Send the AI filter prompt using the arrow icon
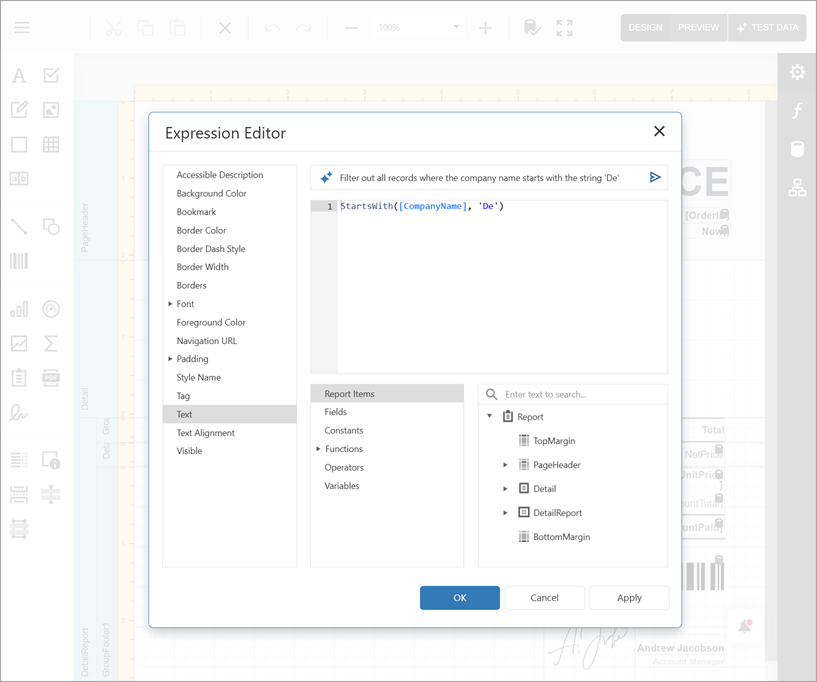The image size is (817, 682). click(x=655, y=176)
